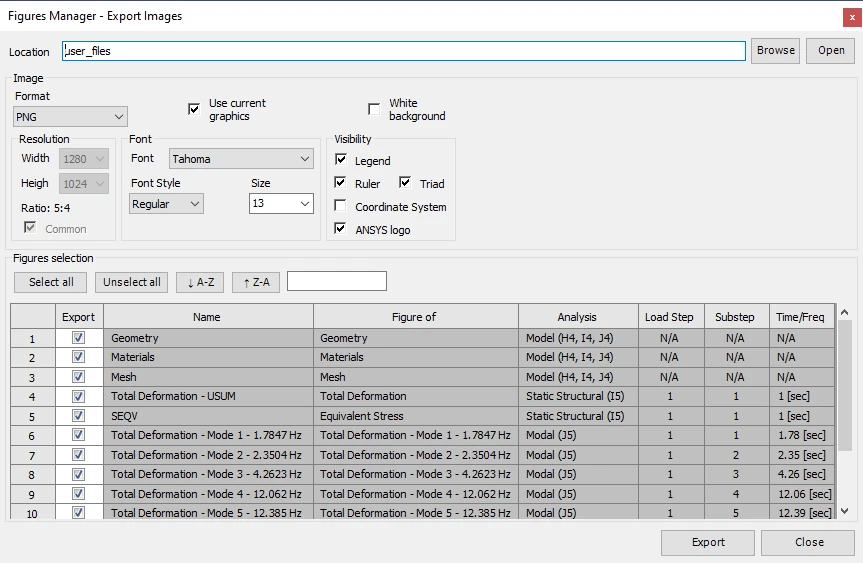Viewport: 863px width, 563px height.
Task: Click the Figure of column header
Action: [x=416, y=317]
